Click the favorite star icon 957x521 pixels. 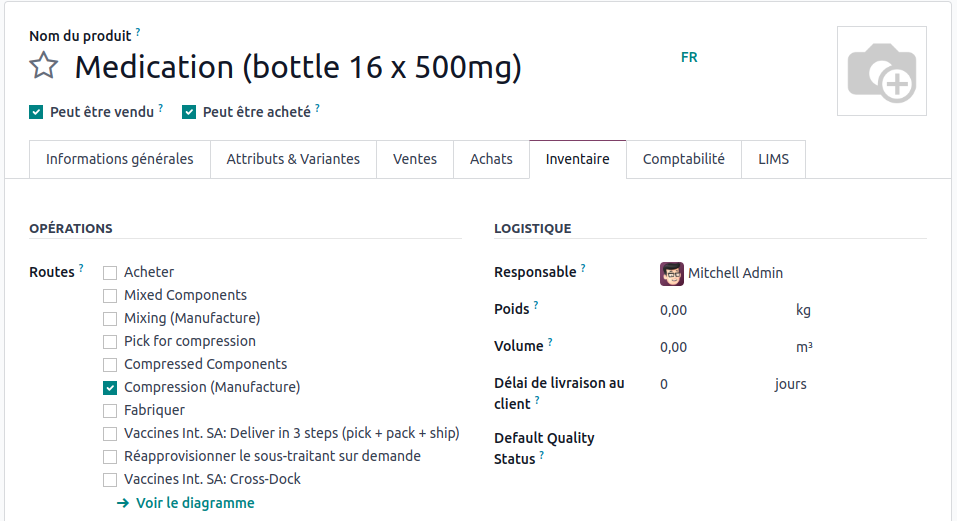pos(43,67)
